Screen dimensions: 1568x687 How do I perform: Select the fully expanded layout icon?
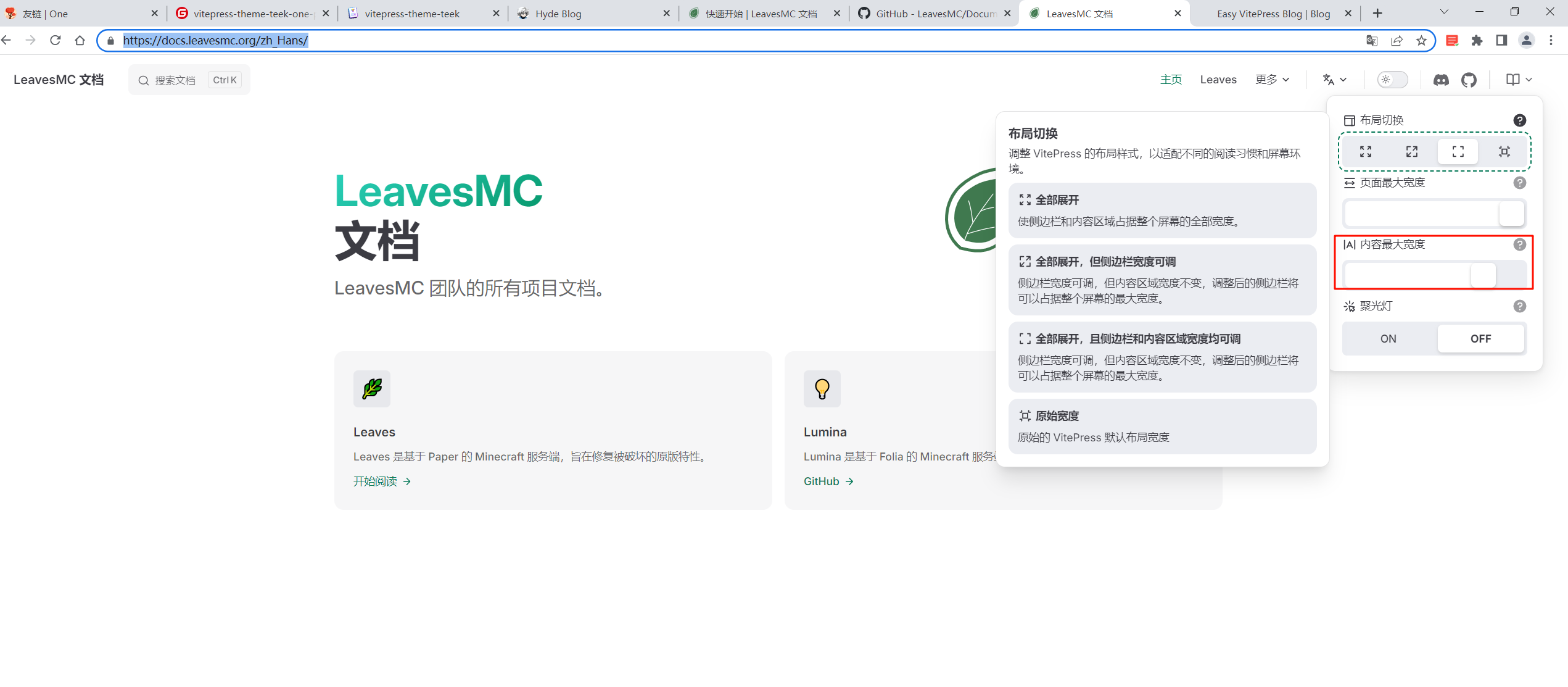point(1366,152)
